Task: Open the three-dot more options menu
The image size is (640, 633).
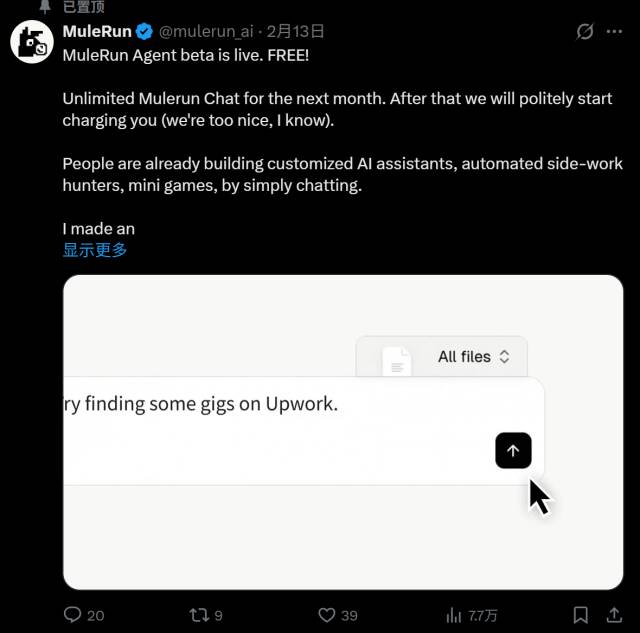Action: [x=614, y=31]
